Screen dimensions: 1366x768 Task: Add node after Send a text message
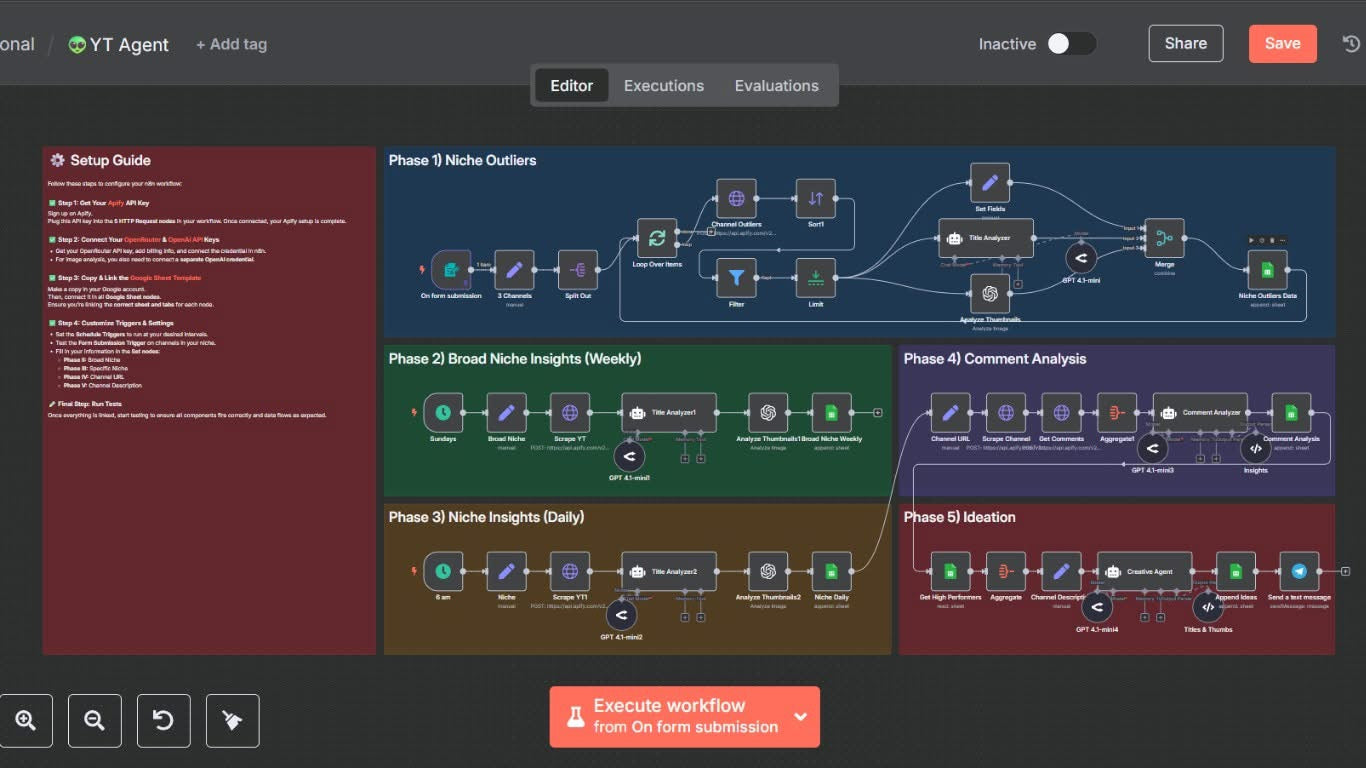tap(1345, 571)
